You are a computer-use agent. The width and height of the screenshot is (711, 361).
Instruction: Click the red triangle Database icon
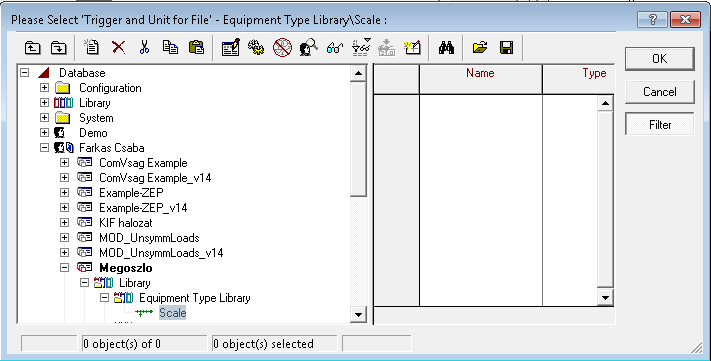[44, 73]
